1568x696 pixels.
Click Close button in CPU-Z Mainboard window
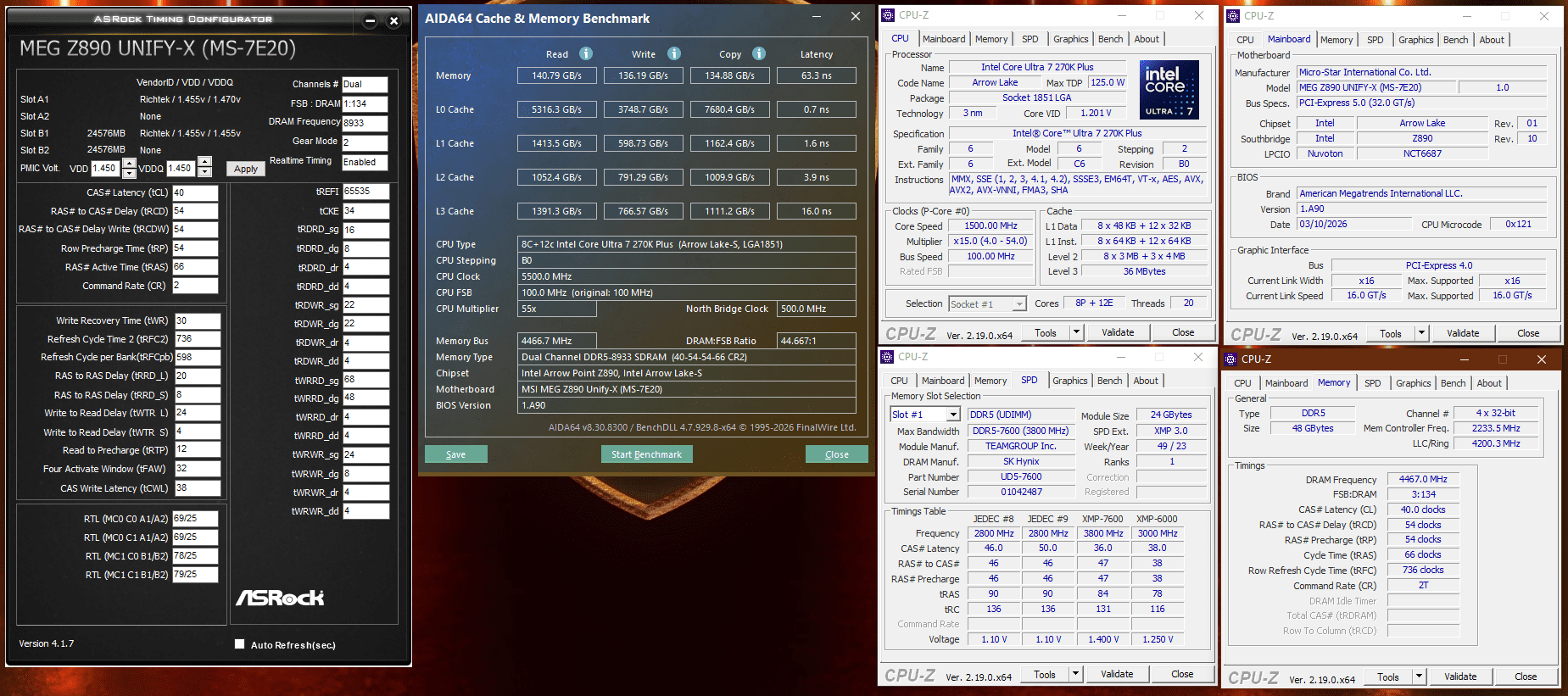point(1528,334)
